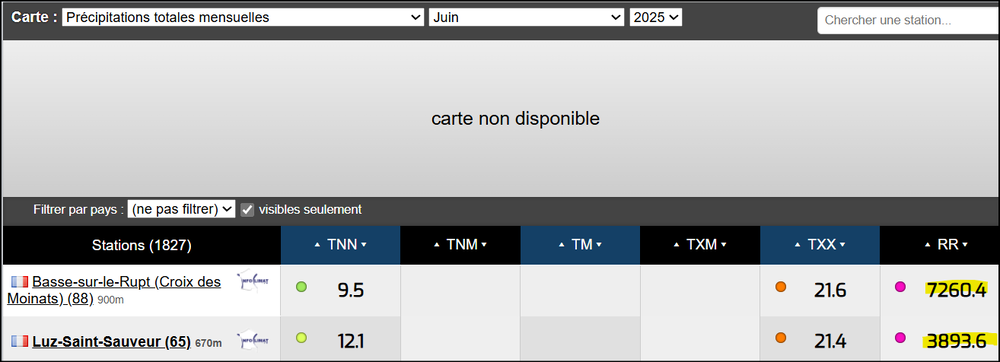Sort TNN column descending via down arrow
This screenshot has height=362, width=1000.
click(x=364, y=245)
